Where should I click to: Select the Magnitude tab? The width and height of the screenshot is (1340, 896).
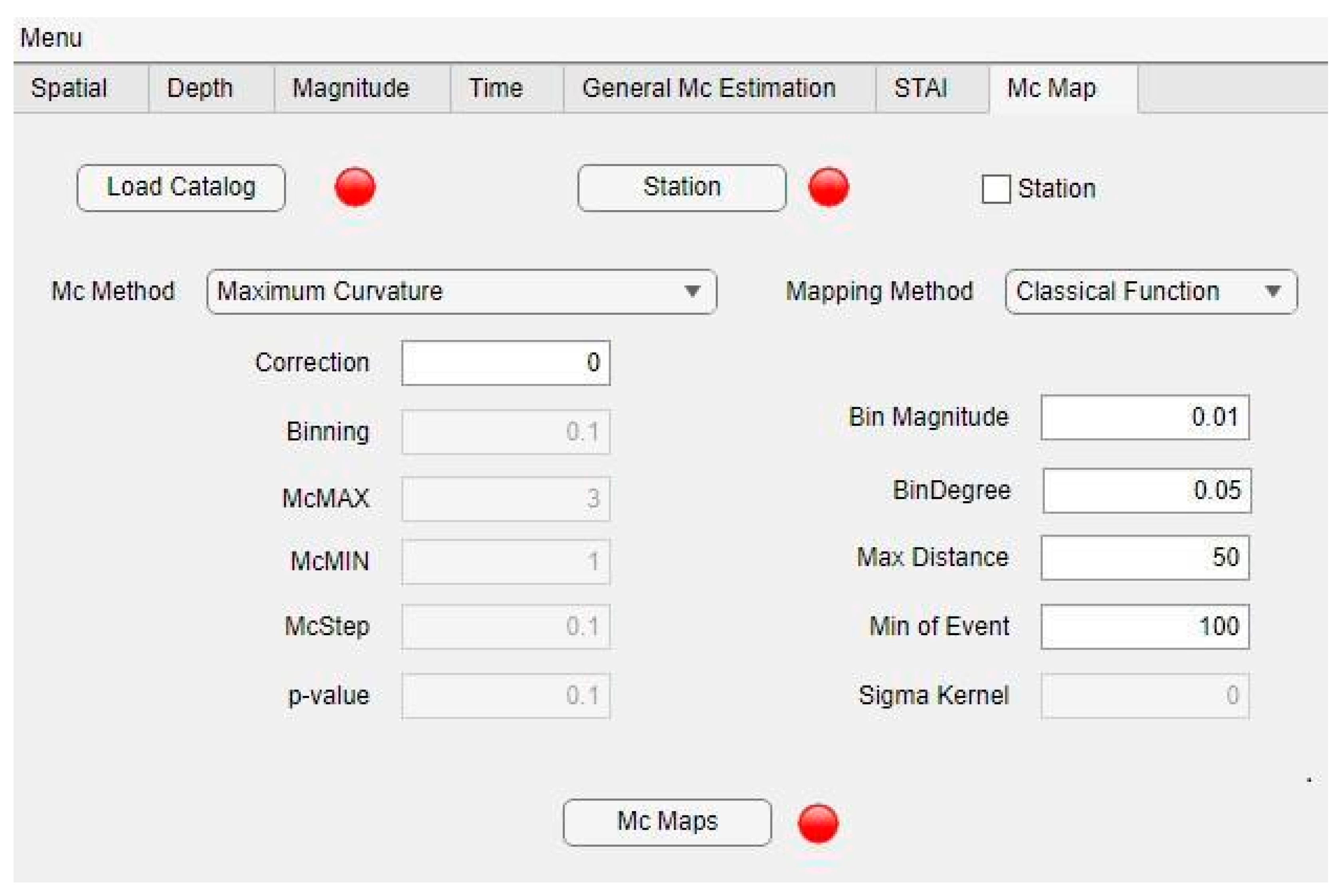point(351,89)
